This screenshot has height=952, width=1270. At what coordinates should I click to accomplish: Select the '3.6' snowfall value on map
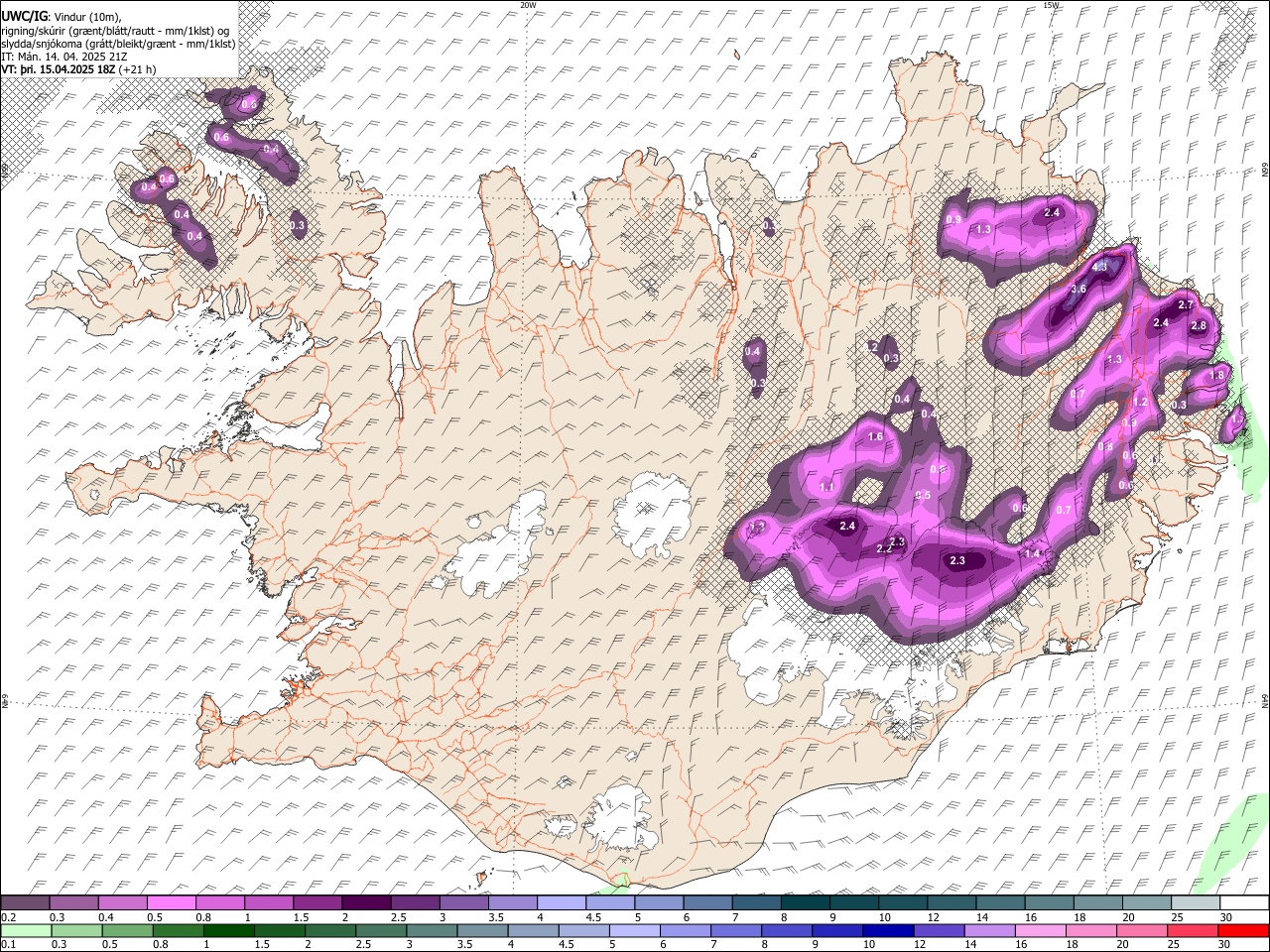point(1079,289)
